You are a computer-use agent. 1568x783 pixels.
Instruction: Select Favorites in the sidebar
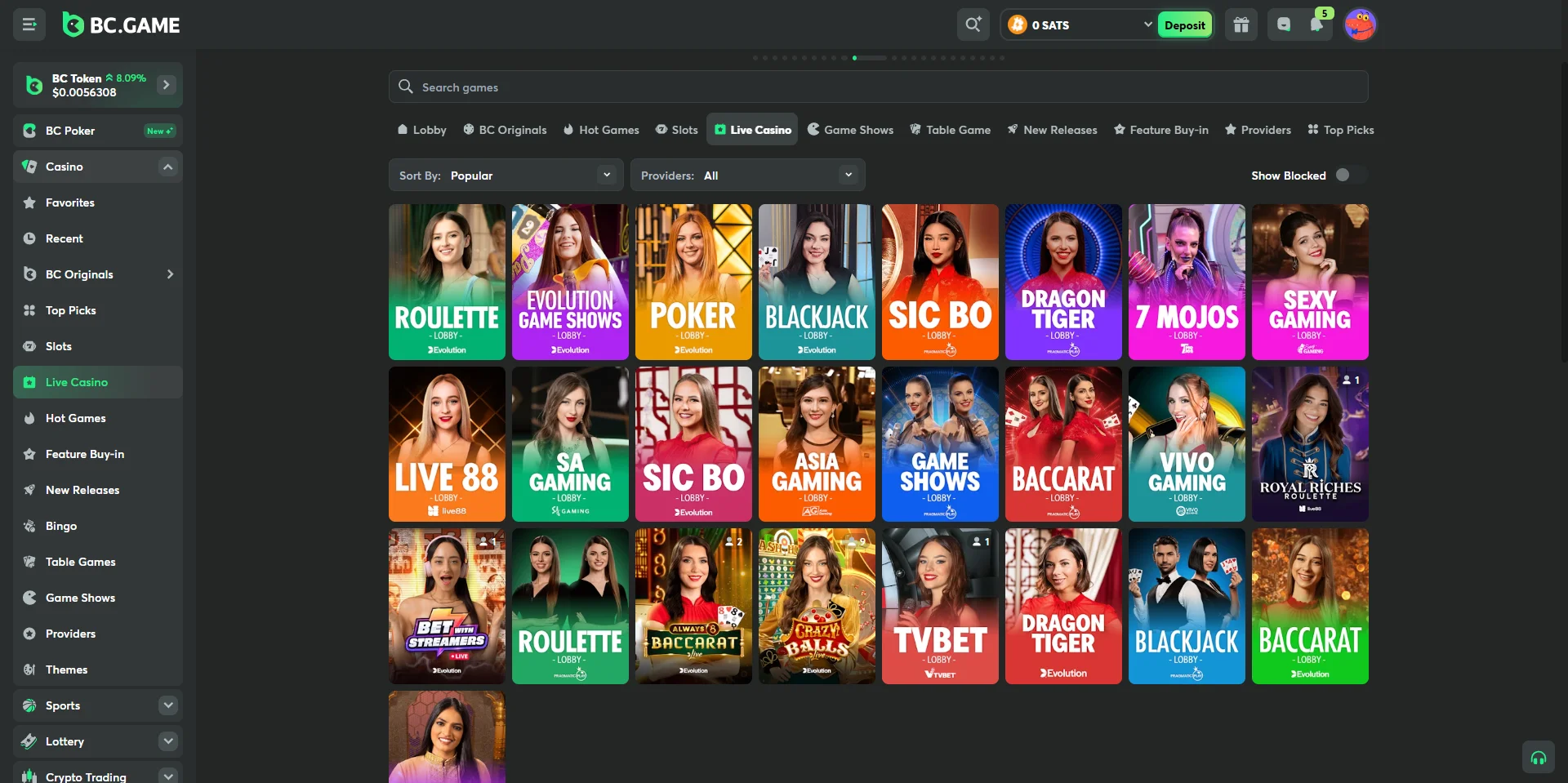tap(98, 202)
